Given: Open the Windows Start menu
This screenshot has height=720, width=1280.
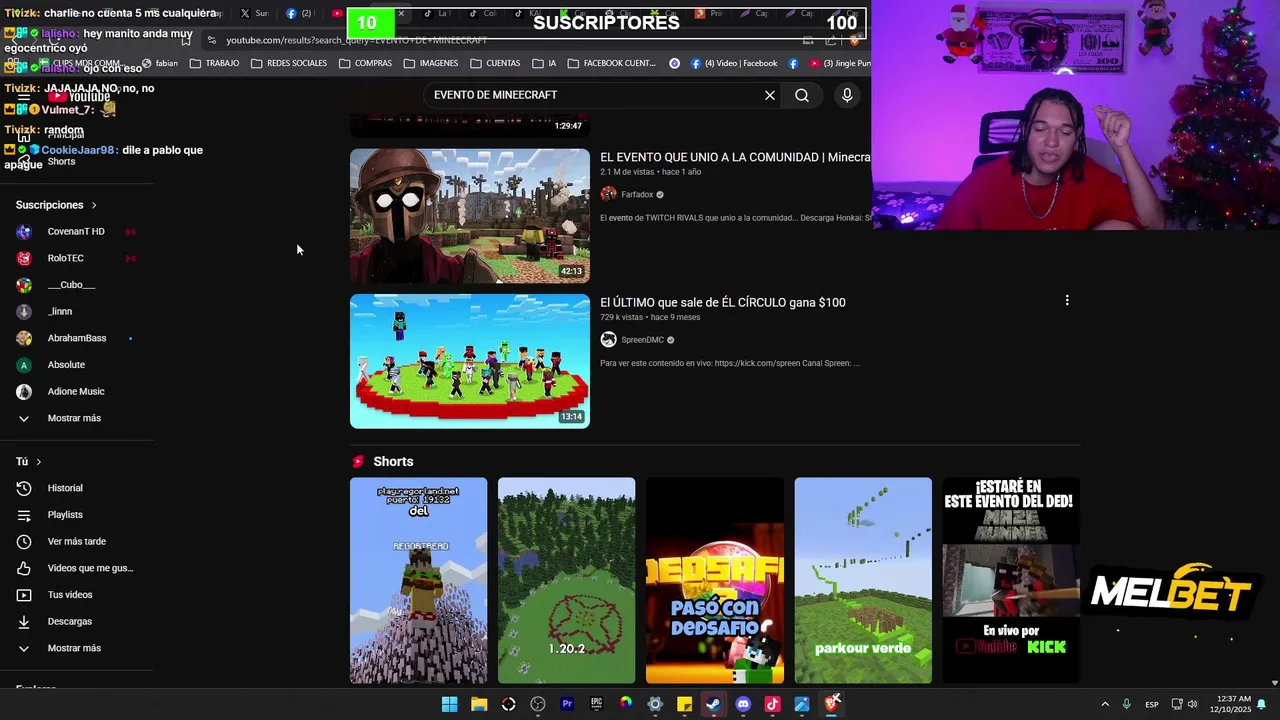Looking at the screenshot, I should click(x=450, y=704).
